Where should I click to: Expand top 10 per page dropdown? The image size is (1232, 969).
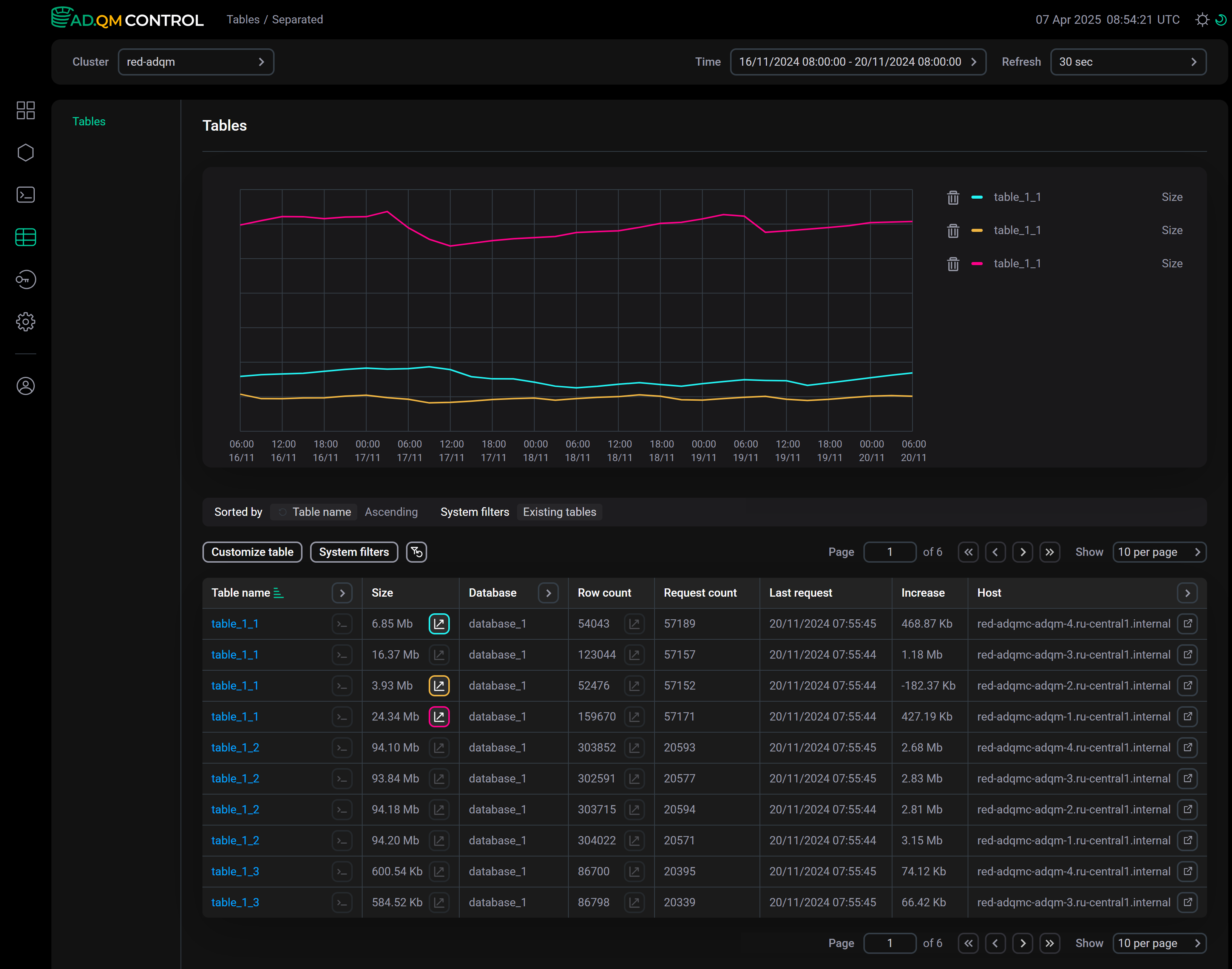point(1159,552)
